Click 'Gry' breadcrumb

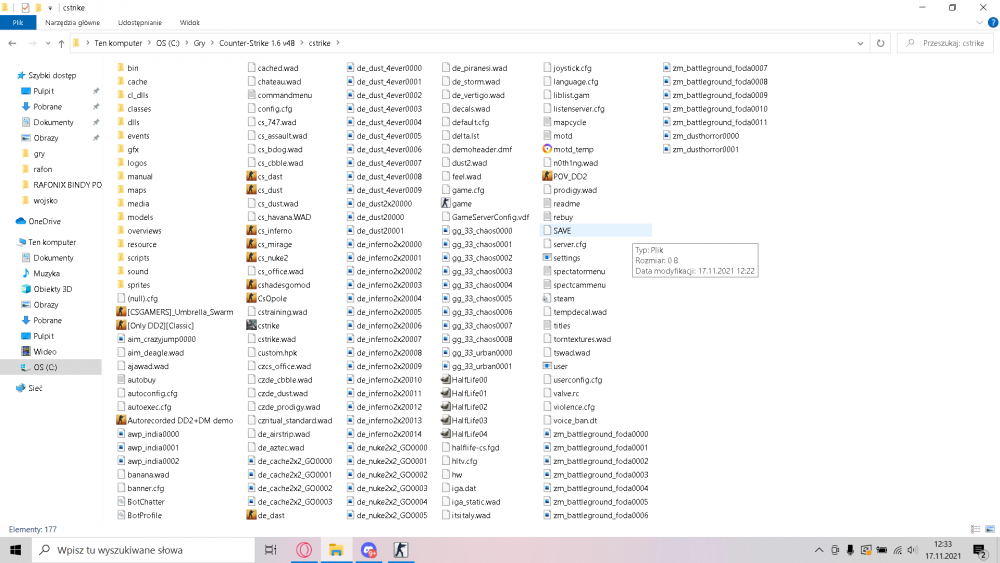200,43
